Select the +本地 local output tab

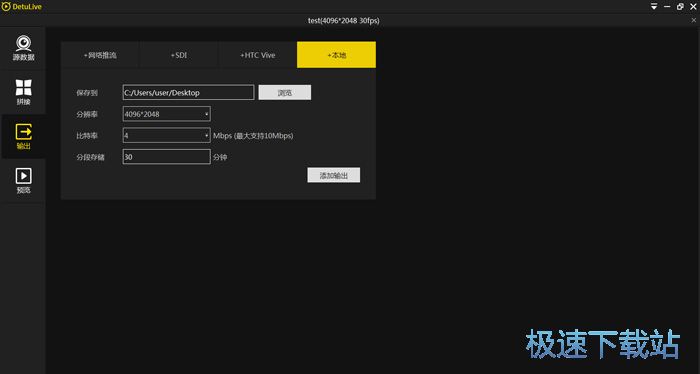tap(336, 55)
